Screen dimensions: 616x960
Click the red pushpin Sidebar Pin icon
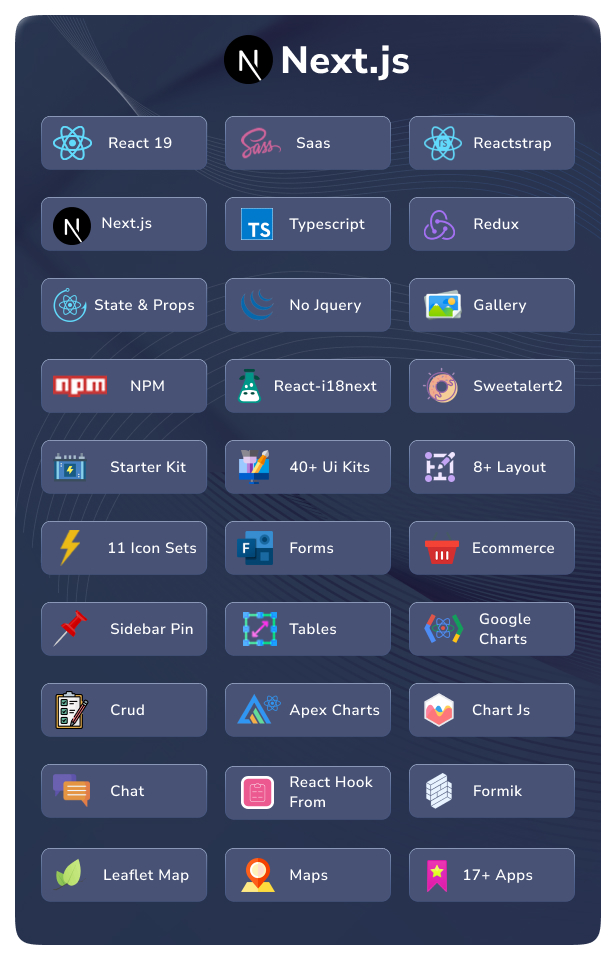[x=70, y=628]
